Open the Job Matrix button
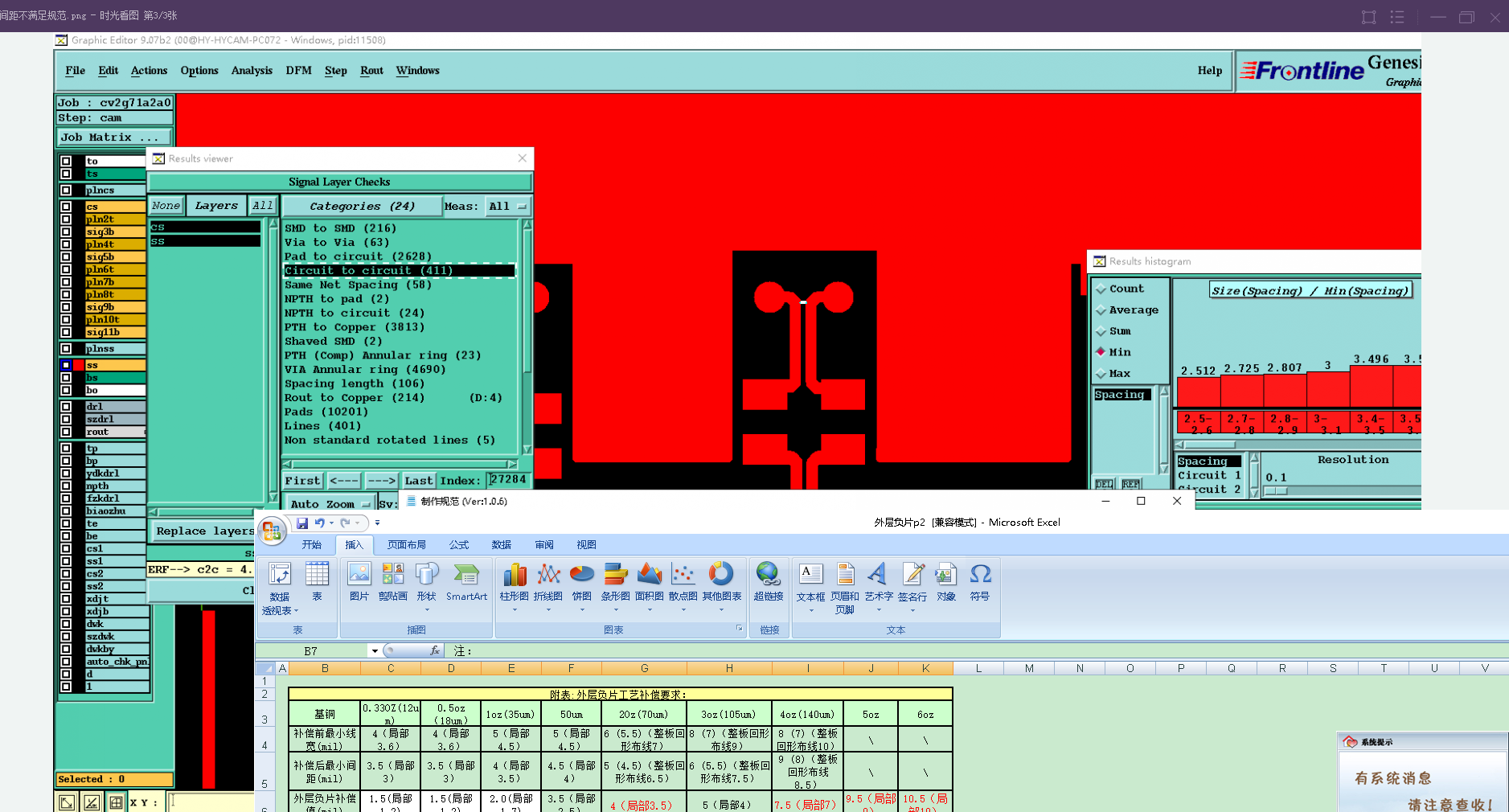Viewport: 1509px width, 812px height. click(113, 137)
